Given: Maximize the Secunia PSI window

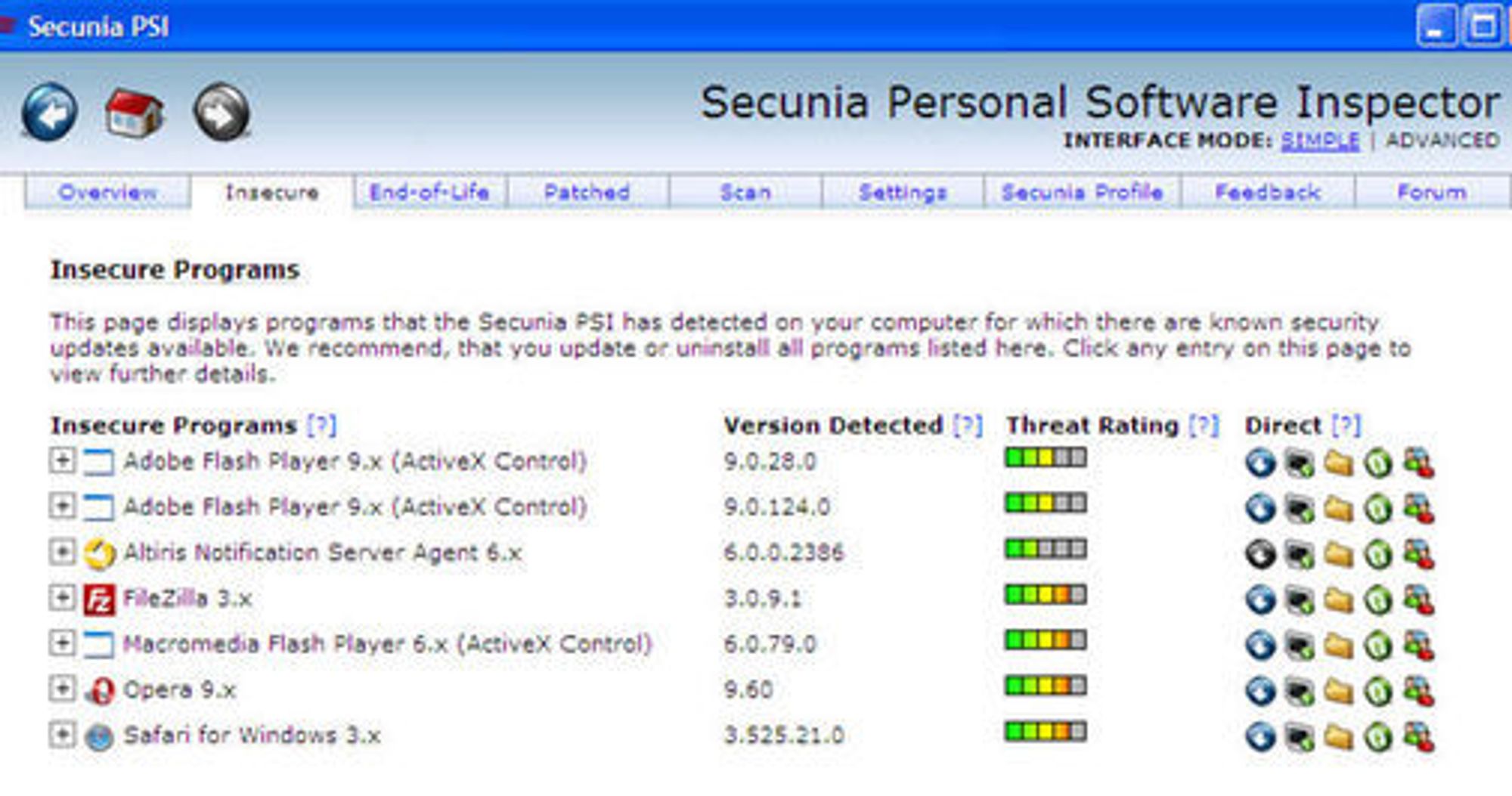Looking at the screenshot, I should (1483, 26).
